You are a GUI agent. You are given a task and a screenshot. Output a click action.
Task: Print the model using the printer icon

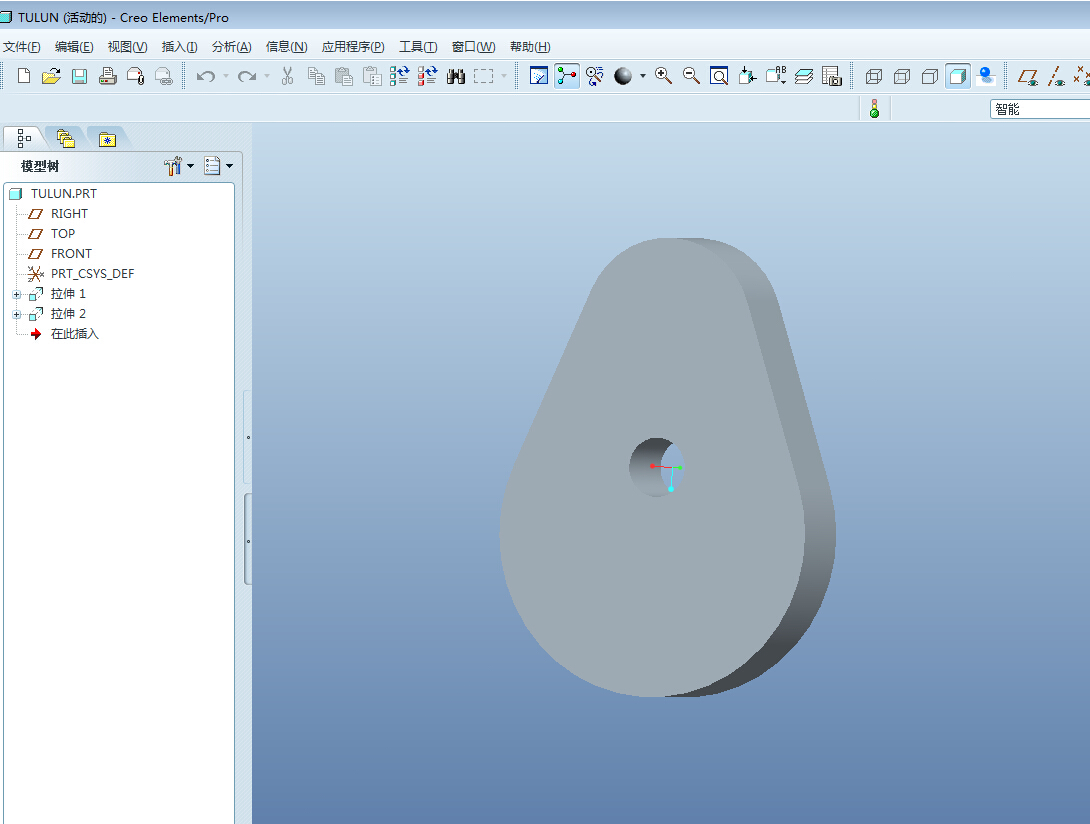(108, 76)
